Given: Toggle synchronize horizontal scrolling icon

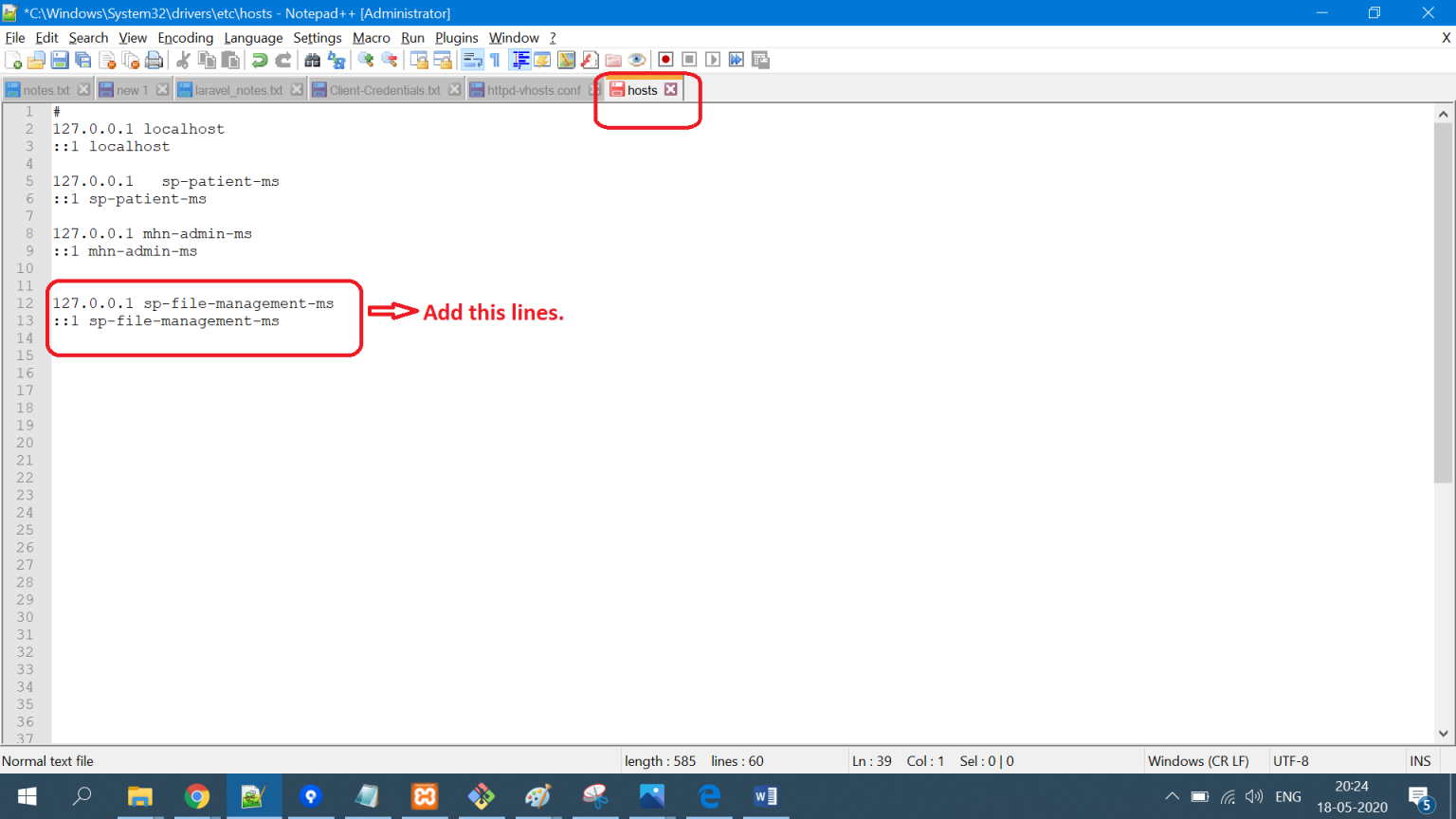Looking at the screenshot, I should (442, 60).
